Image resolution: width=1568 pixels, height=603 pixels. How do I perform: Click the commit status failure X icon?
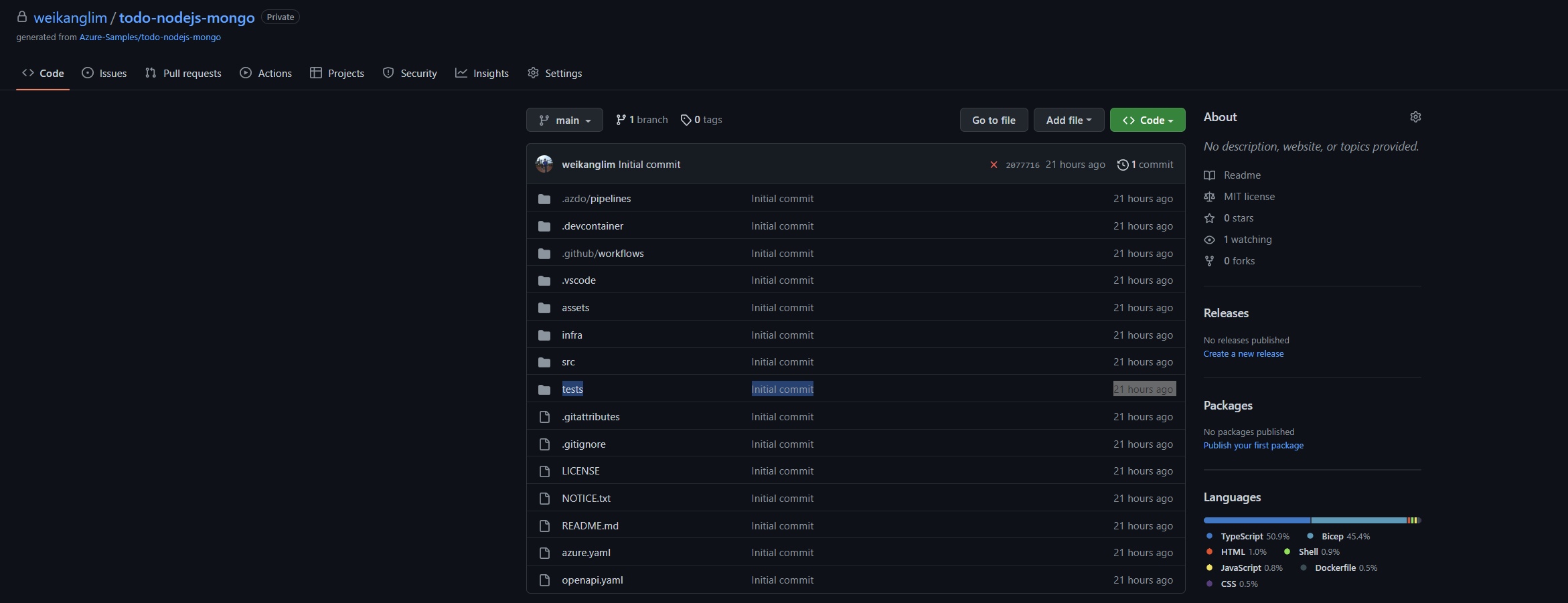tap(994, 165)
